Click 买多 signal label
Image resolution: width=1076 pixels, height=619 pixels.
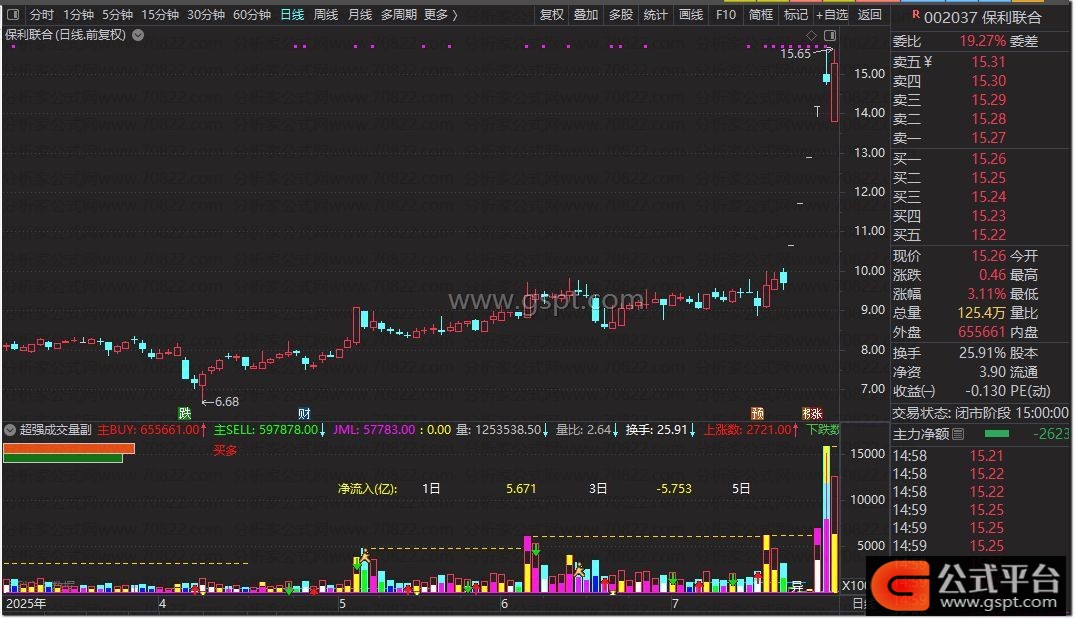pos(225,451)
